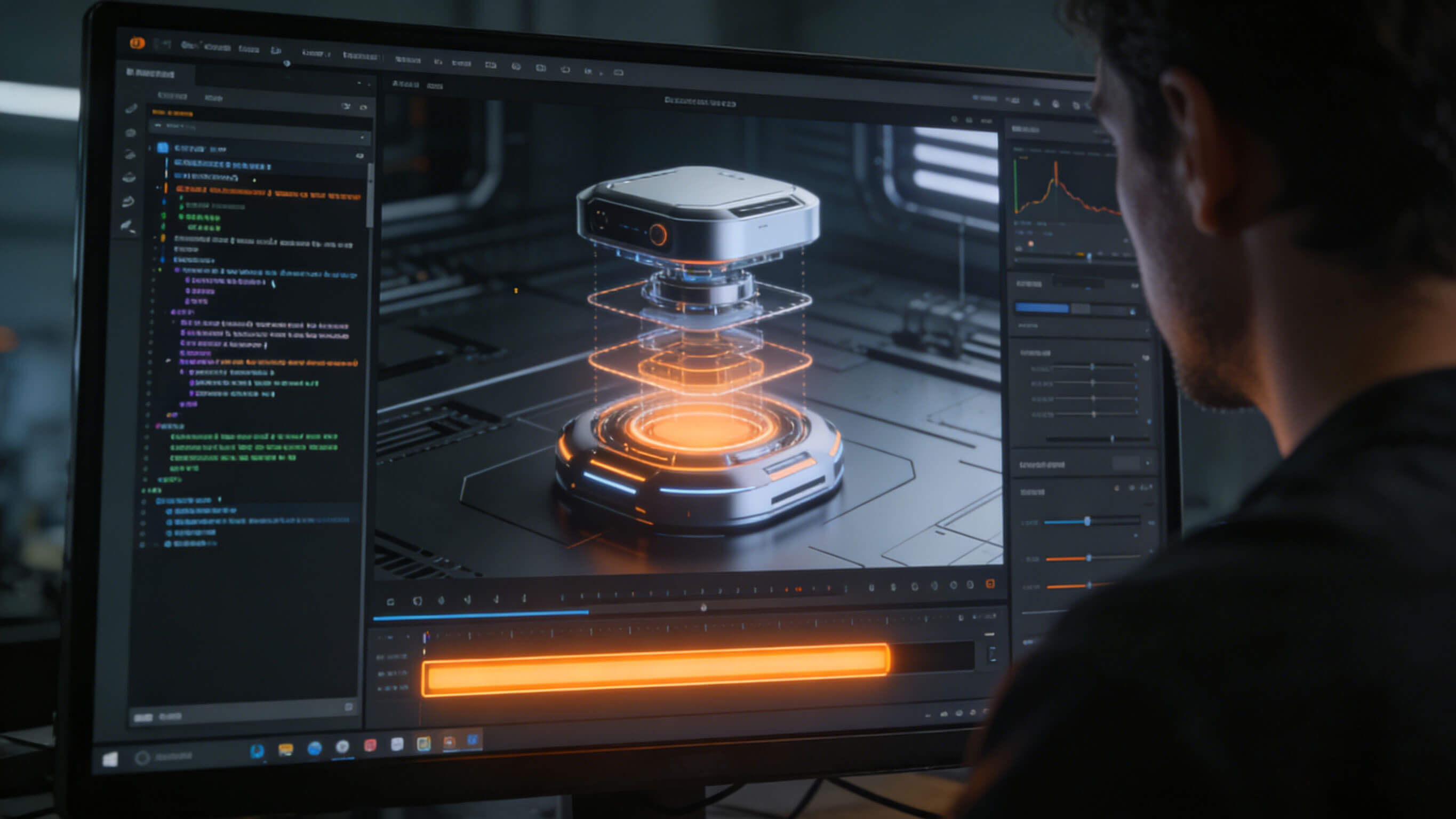
Task: Switch to the first tab above the 3D viewport
Action: click(405, 85)
